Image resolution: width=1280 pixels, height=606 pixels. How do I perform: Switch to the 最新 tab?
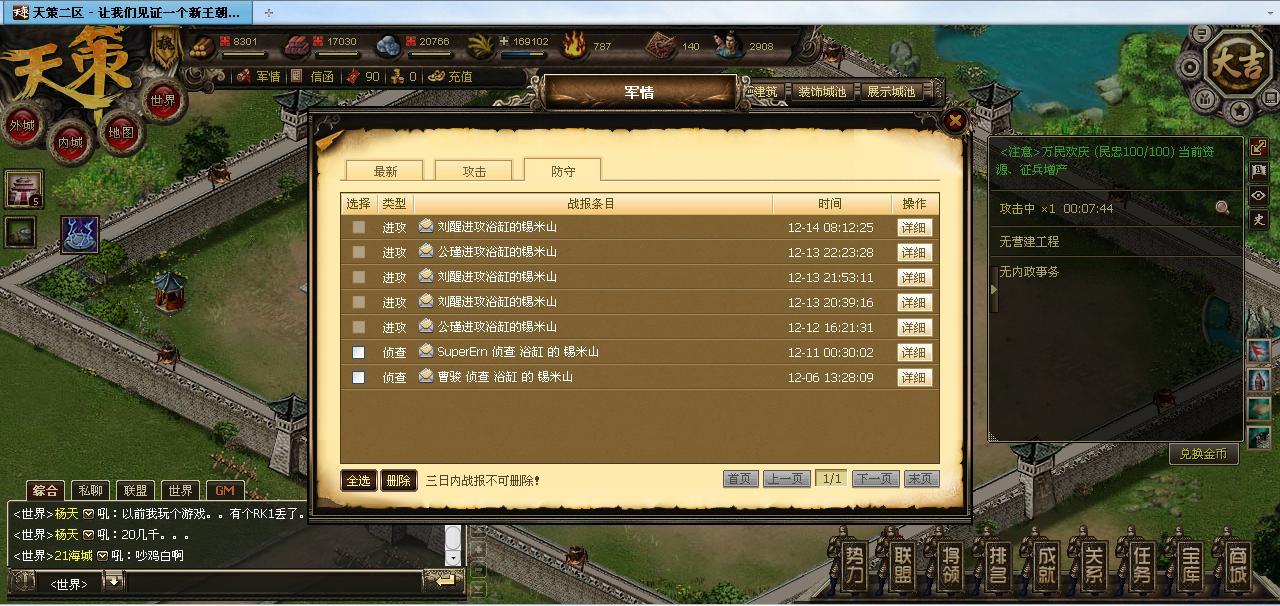pos(385,171)
